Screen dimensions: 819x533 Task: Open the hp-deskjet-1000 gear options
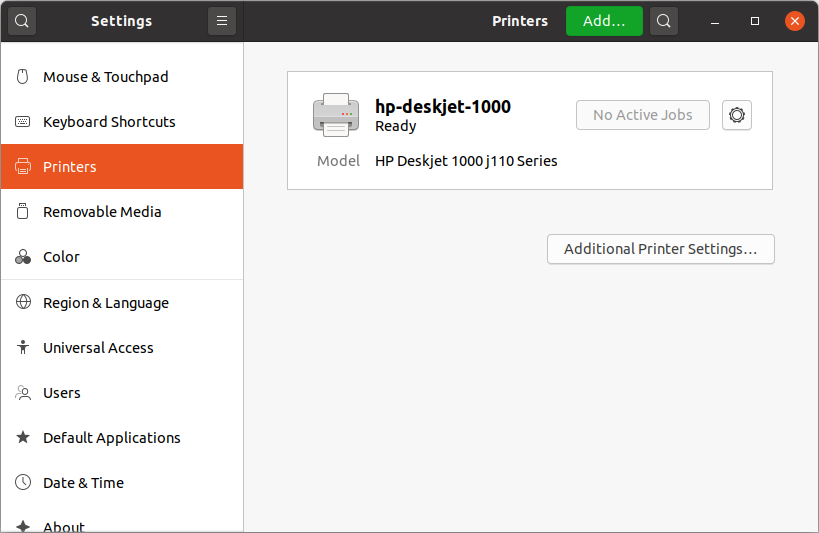(x=736, y=115)
